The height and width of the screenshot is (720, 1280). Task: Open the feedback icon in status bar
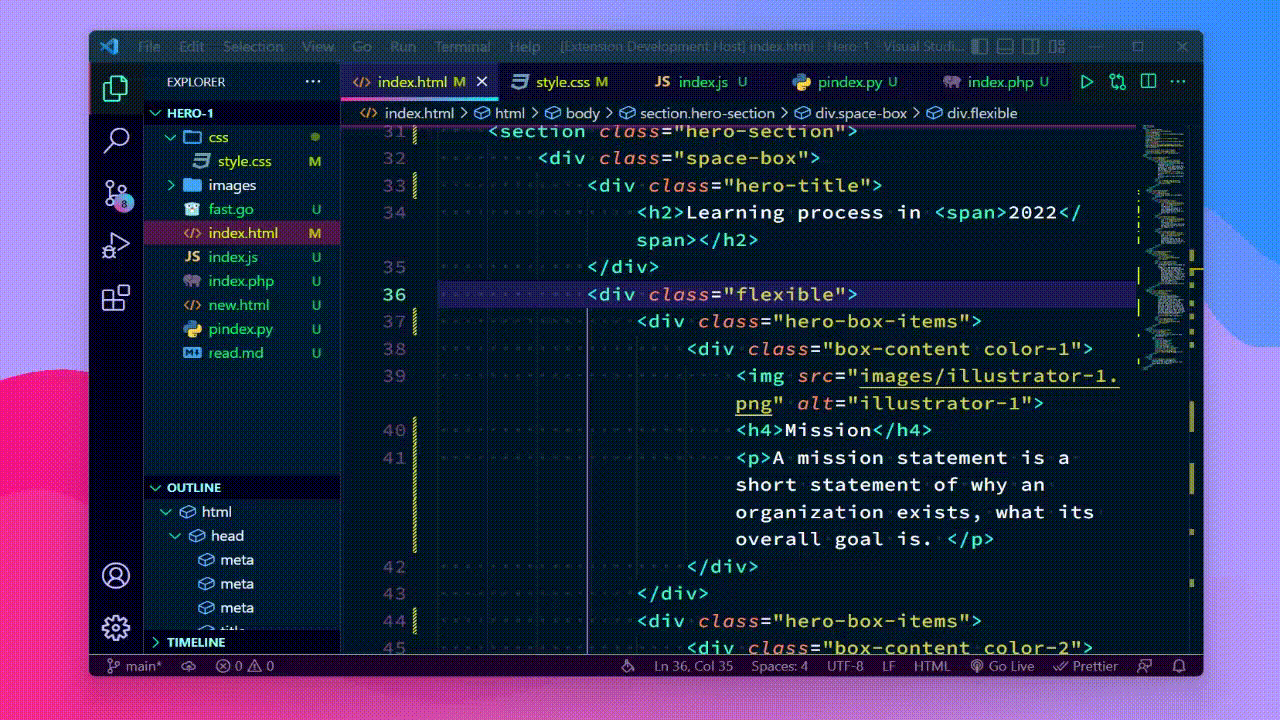pyautogui.click(x=1146, y=666)
